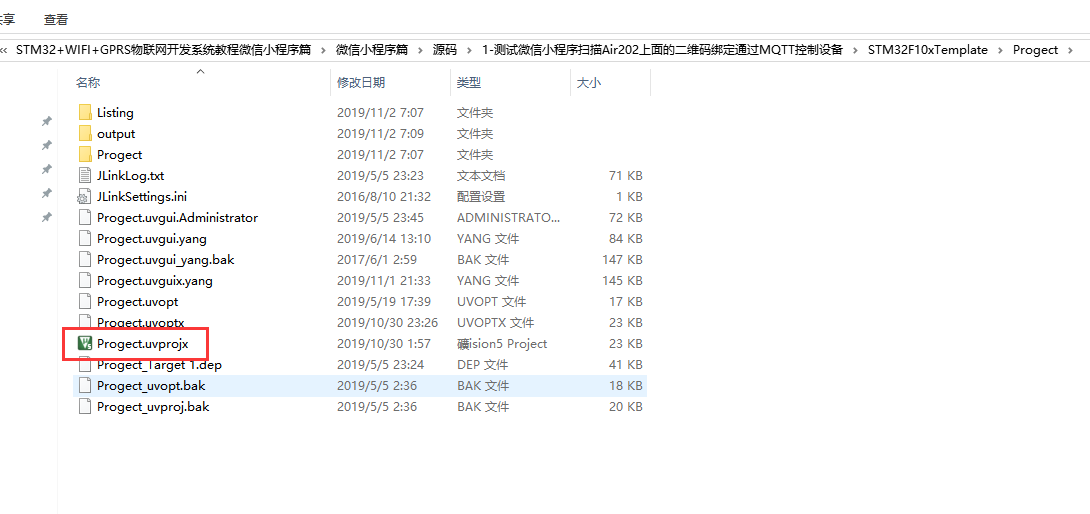The height and width of the screenshot is (514, 1090).
Task: Expand breadcrumb chevron after STM32F10xTemplate
Action: tap(1000, 49)
